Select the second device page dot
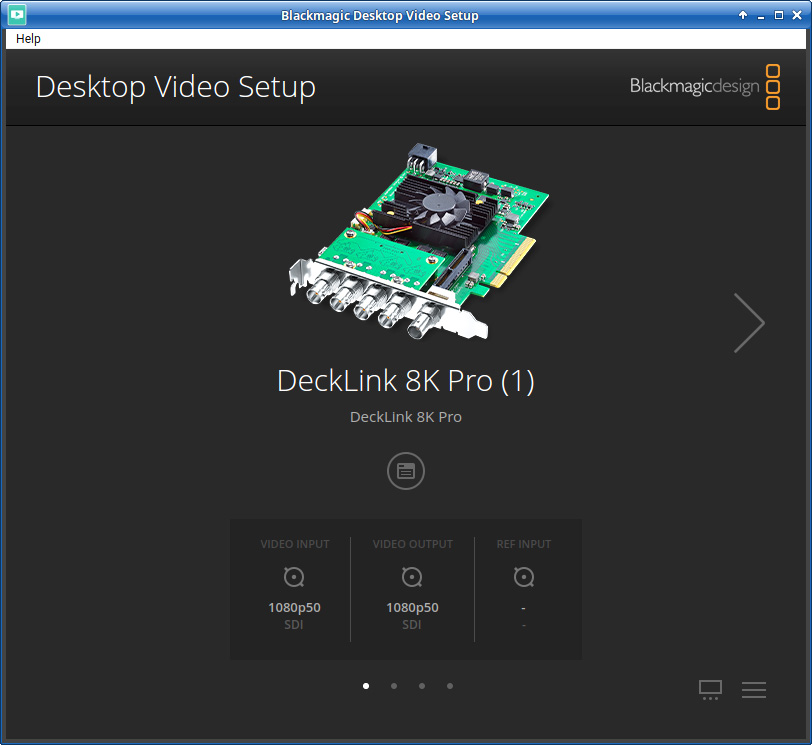This screenshot has width=812, height=745. coord(394,686)
